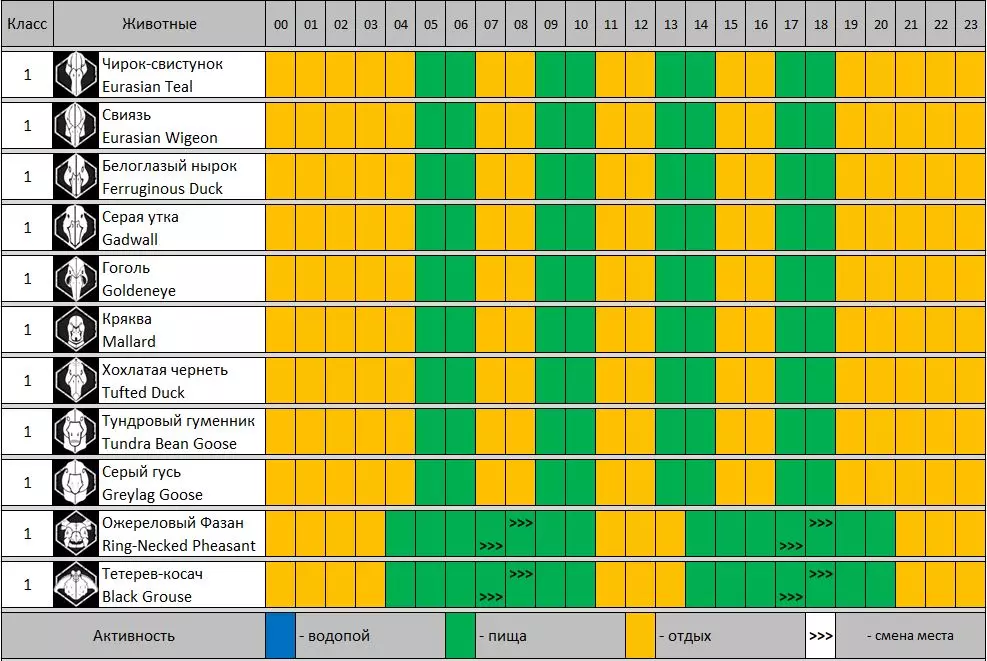The image size is (987, 661).
Task: Click Mallard green cell at hour 13
Action: coord(670,329)
